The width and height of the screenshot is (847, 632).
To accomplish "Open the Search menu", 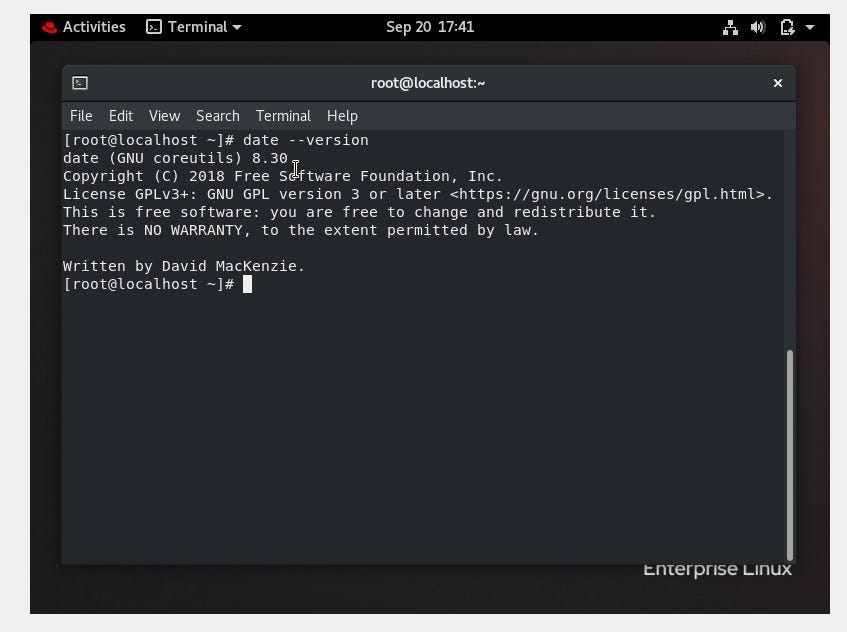I will click(x=217, y=115).
